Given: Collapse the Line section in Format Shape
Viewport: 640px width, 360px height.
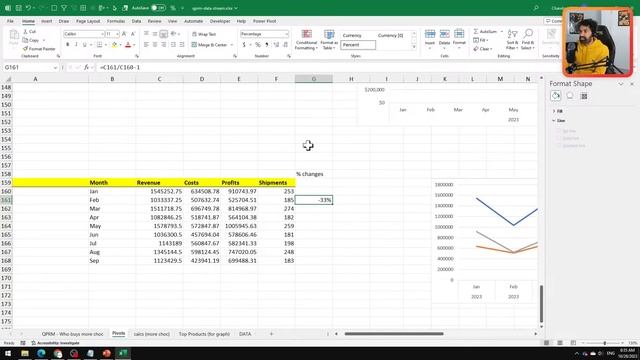Looking at the screenshot, I should (559, 120).
